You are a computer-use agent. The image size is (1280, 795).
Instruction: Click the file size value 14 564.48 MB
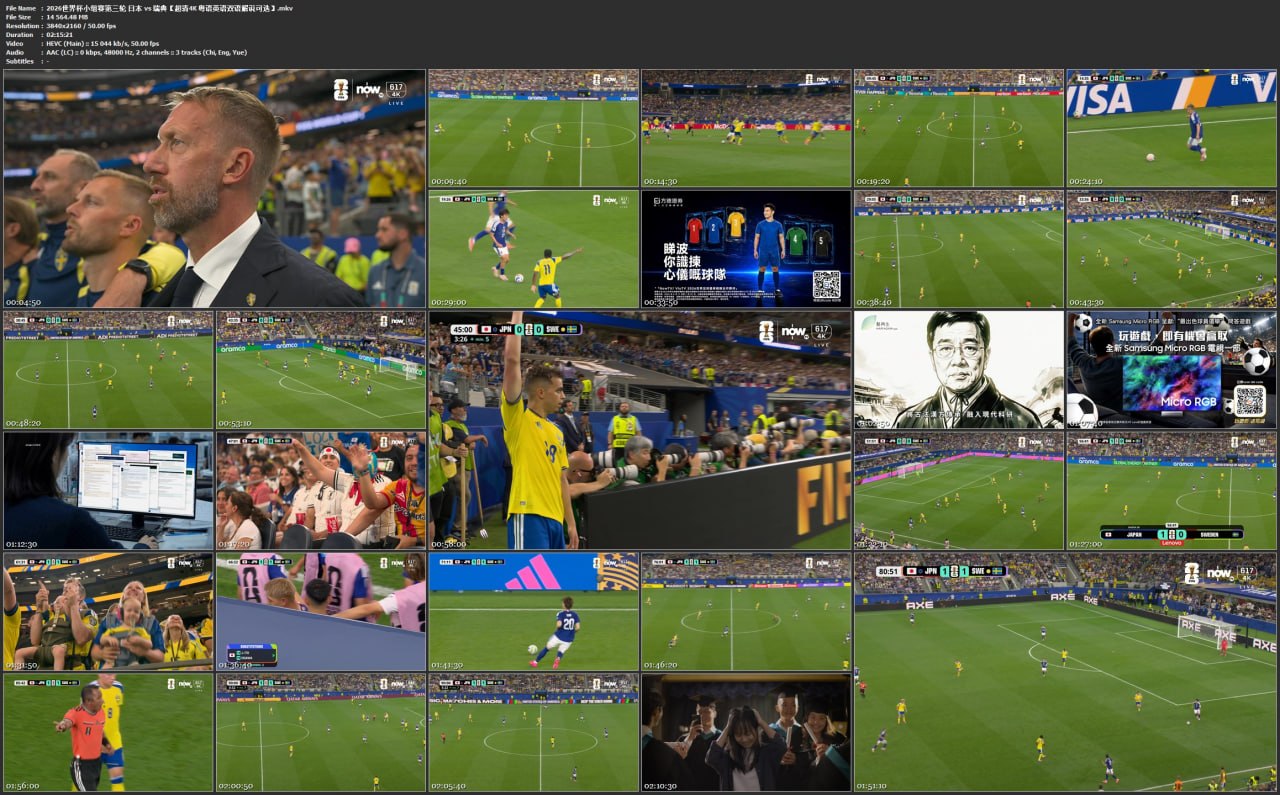[67, 17]
